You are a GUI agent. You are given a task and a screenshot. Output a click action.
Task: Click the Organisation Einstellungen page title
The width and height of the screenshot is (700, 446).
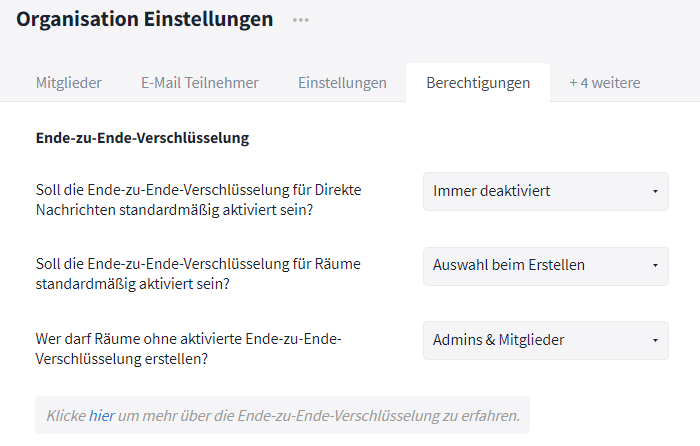(145, 20)
